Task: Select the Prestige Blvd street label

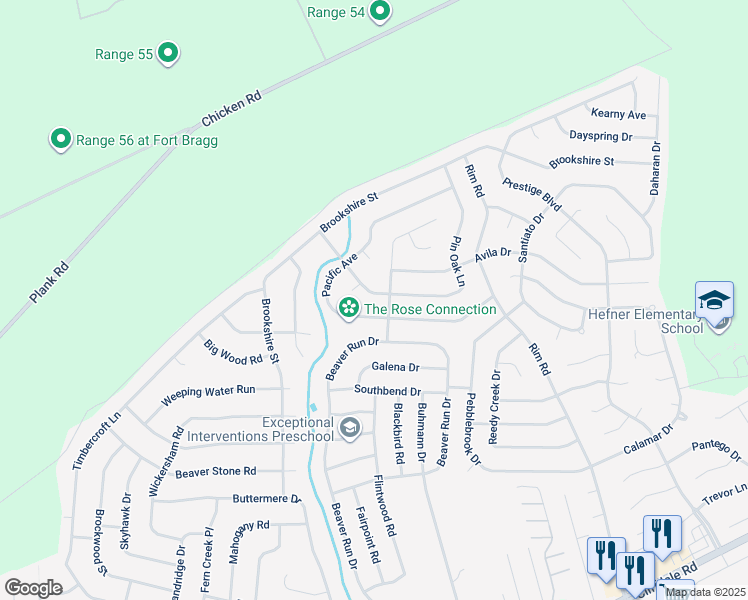Action: point(532,194)
